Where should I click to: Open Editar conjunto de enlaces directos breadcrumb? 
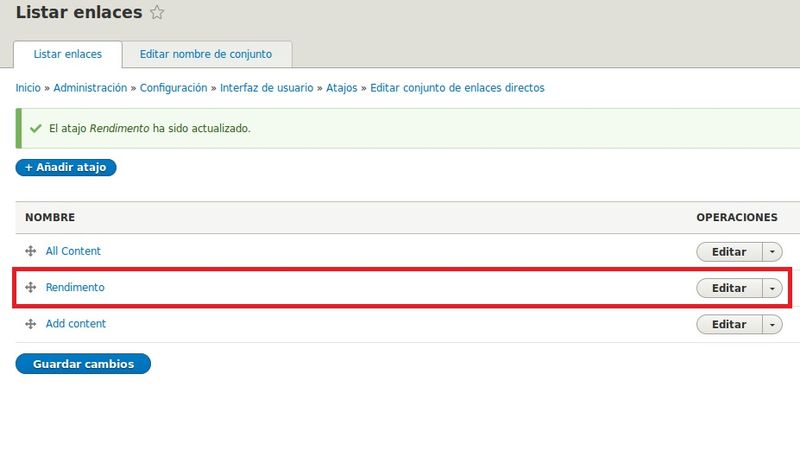457,88
